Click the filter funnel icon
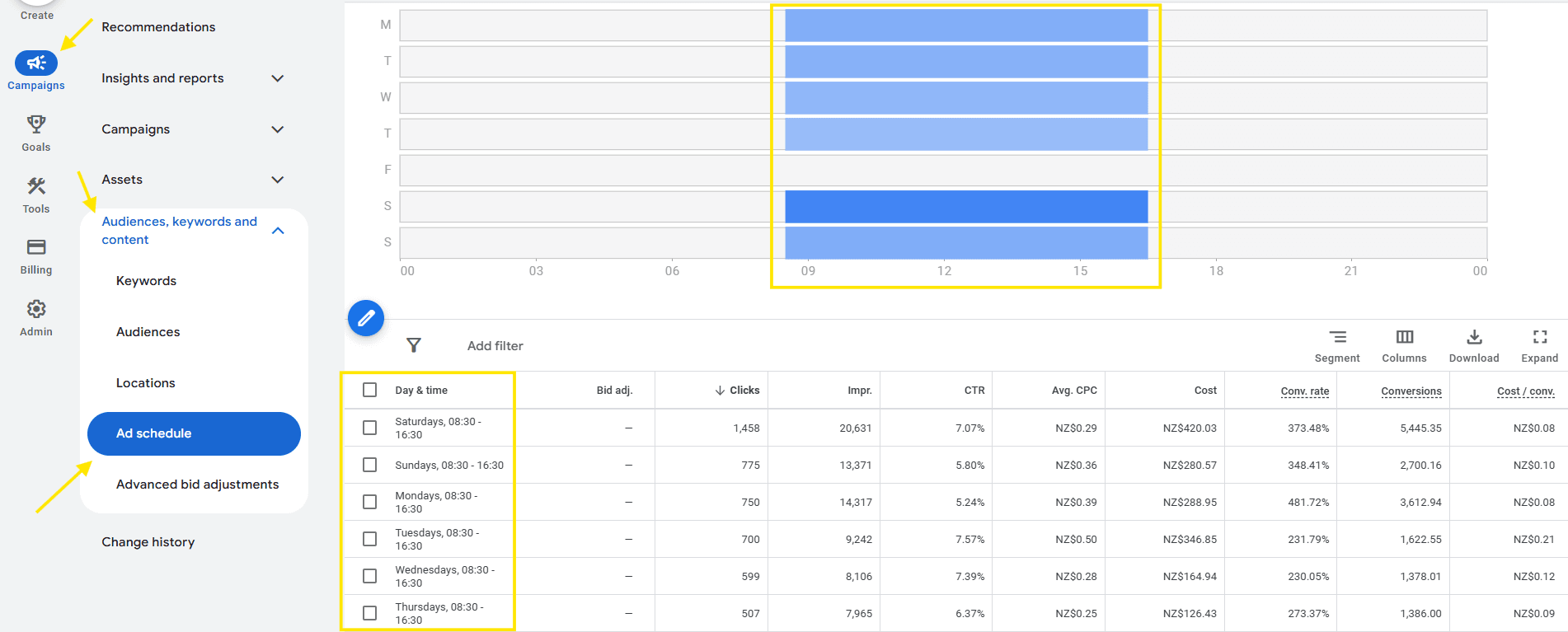The height and width of the screenshot is (632, 1568). [x=414, y=345]
